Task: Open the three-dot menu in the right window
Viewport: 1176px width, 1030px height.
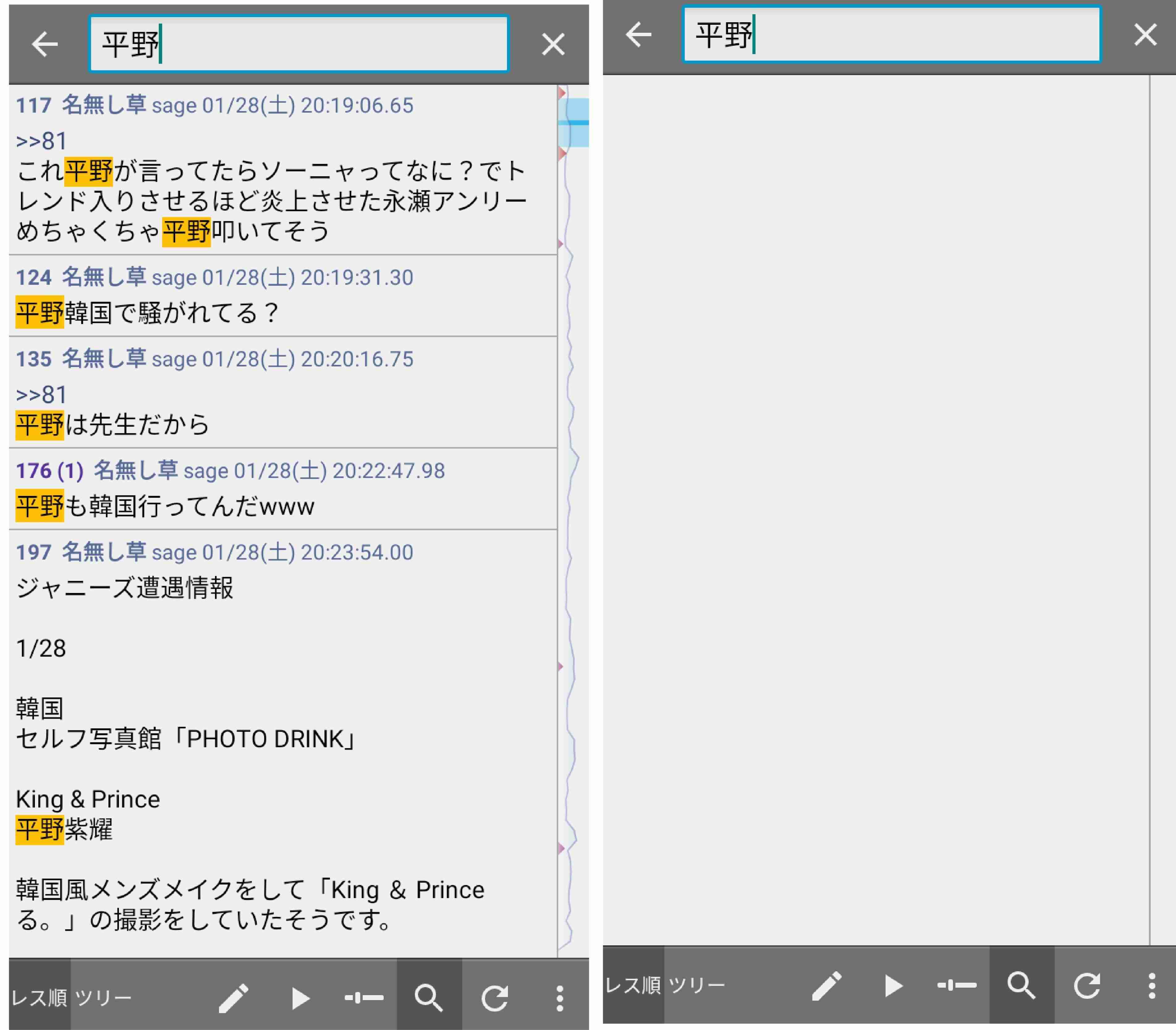Action: coord(1152,986)
